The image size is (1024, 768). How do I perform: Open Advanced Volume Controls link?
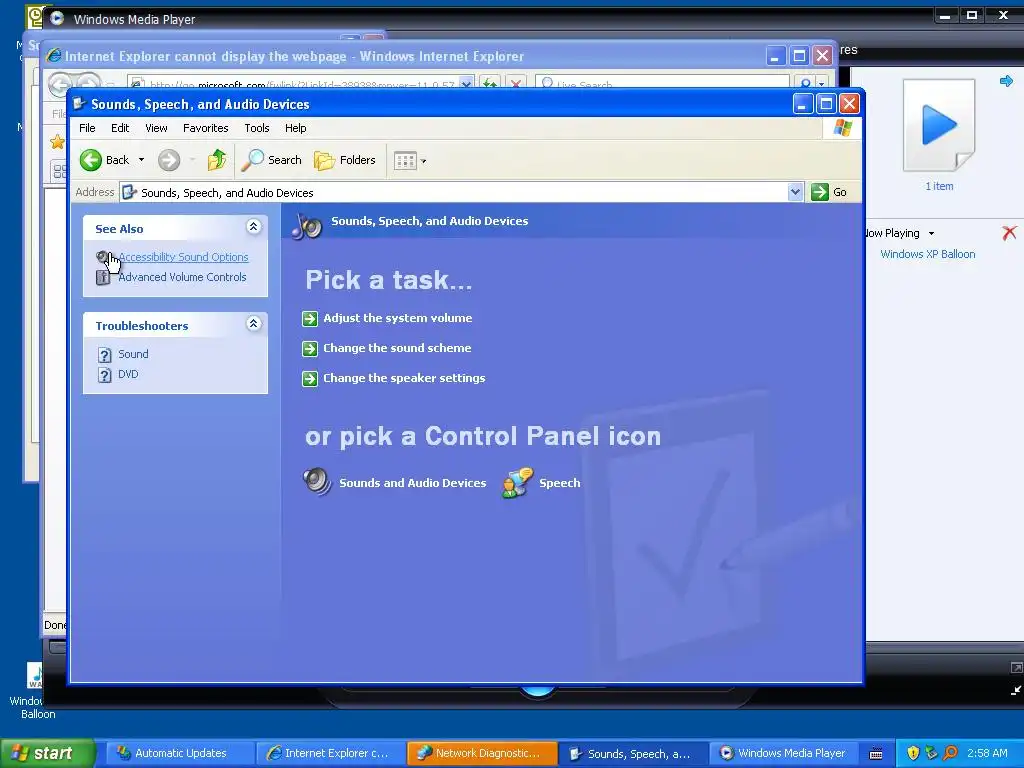(x=182, y=277)
